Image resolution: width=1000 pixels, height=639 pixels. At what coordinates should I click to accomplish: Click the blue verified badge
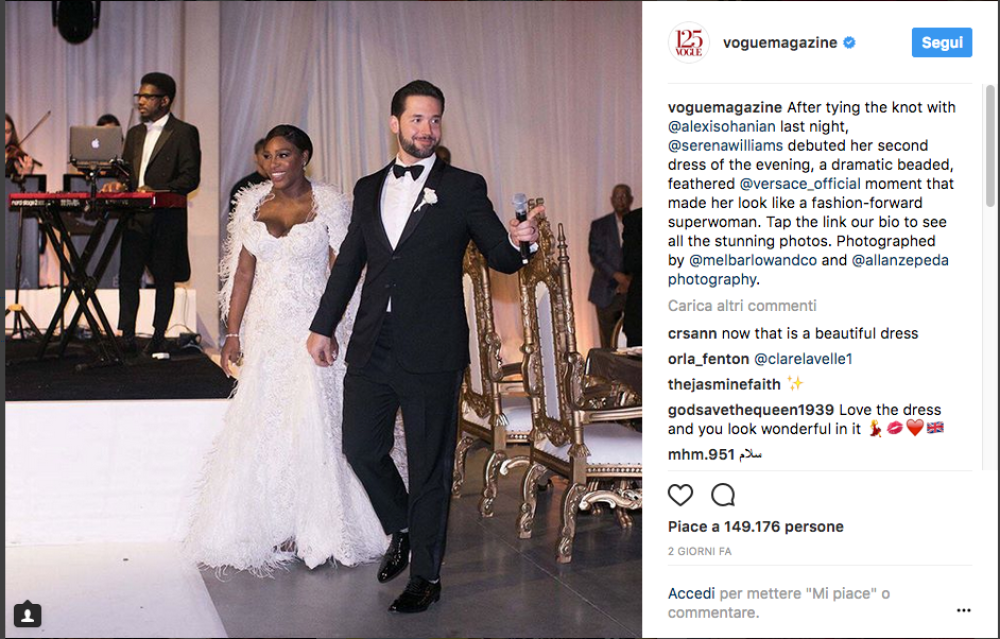coord(849,43)
